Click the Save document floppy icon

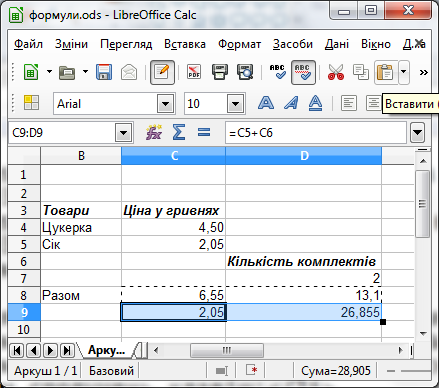pyautogui.click(x=104, y=72)
